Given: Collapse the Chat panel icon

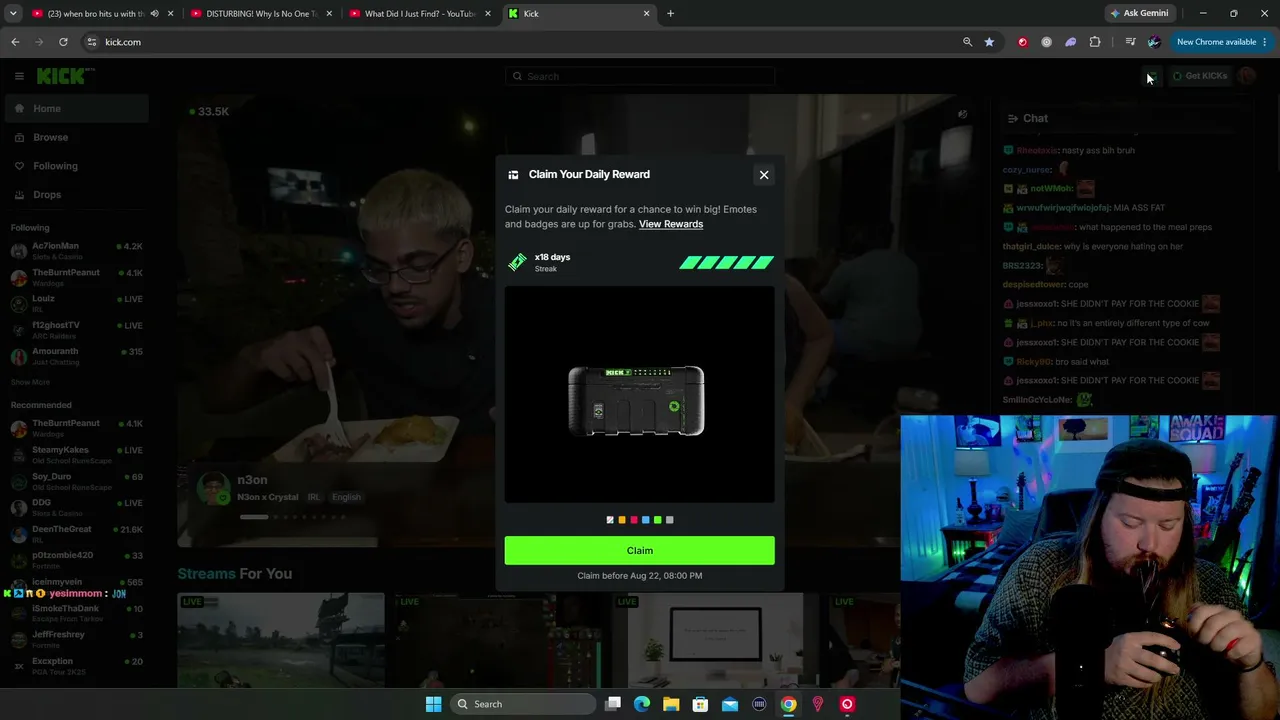Looking at the screenshot, I should coord(1013,118).
